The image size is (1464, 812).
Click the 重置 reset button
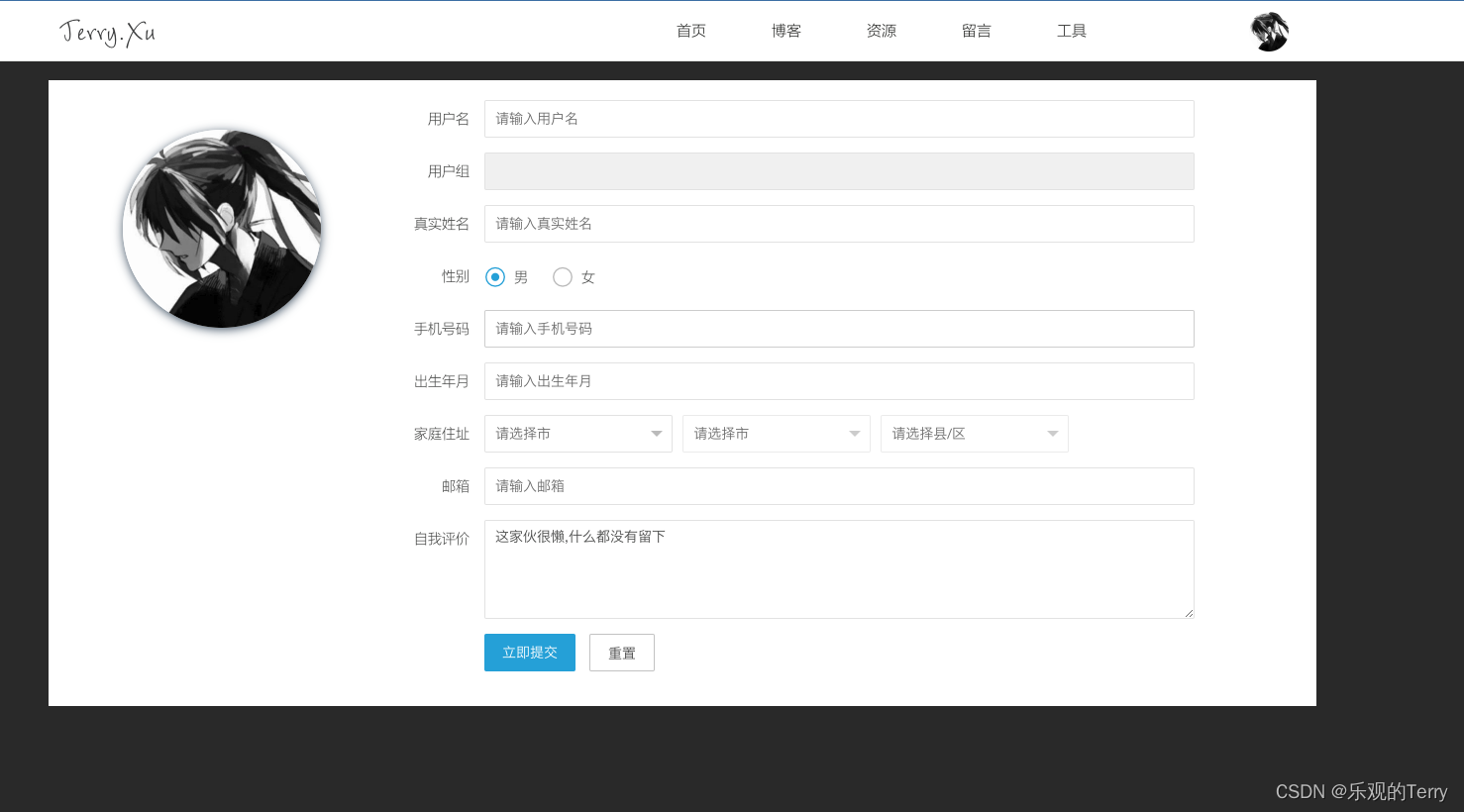622,653
